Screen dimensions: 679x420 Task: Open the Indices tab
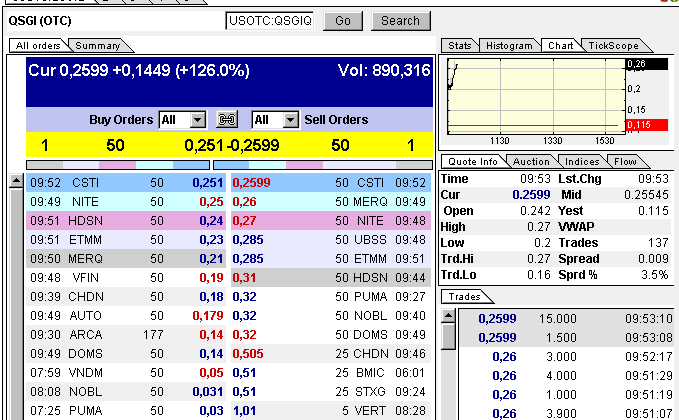(580, 161)
